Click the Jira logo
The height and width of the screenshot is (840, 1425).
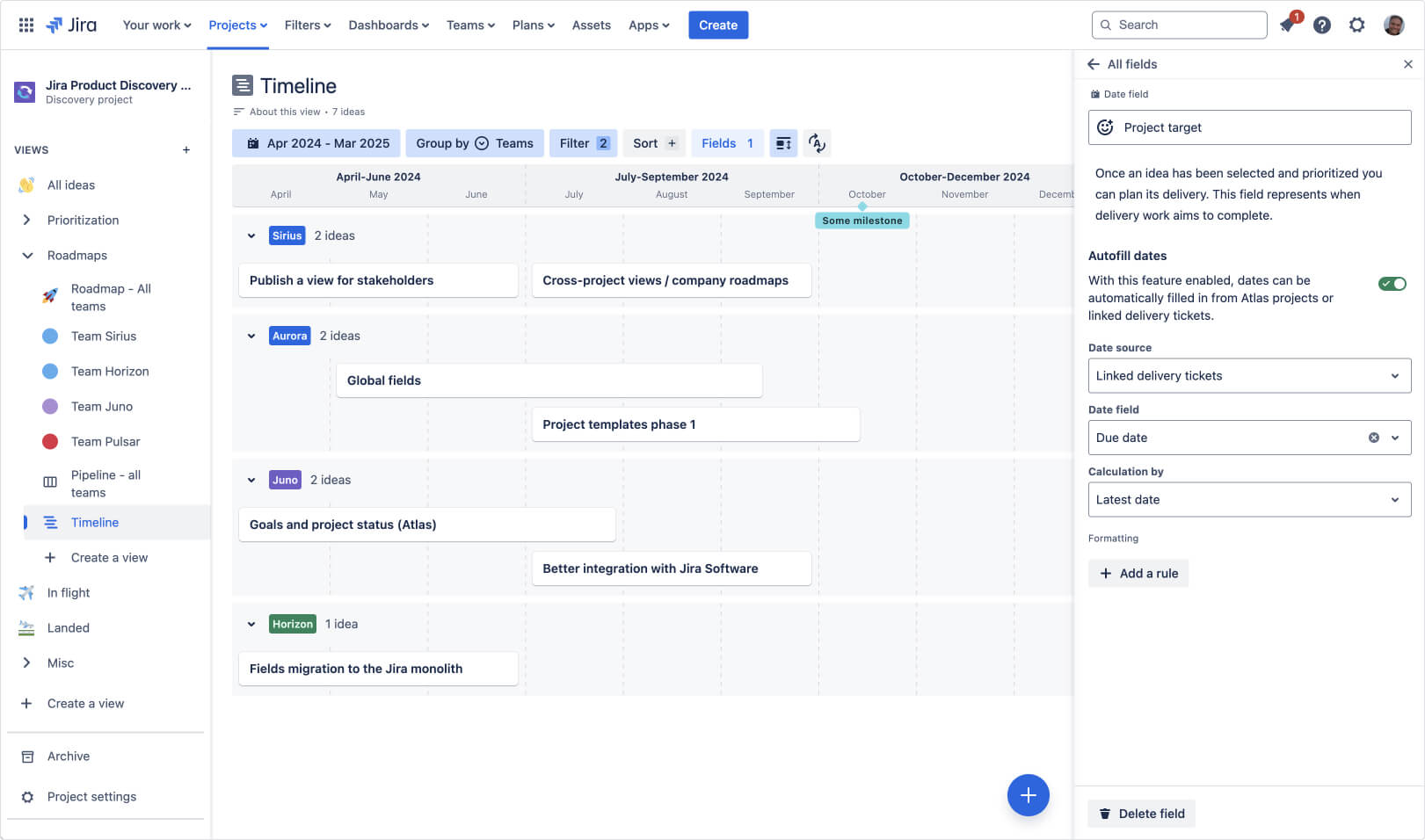71,25
